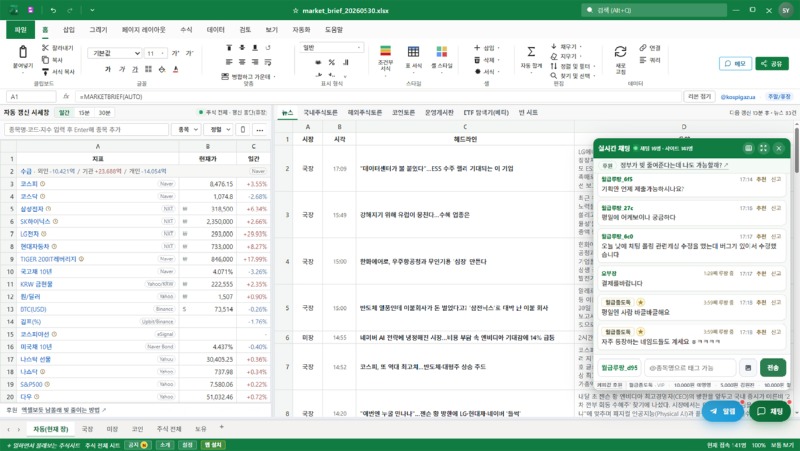Toggle the 주말/휴장 badge
Screen dimensions: 800x451
[x=779, y=96]
